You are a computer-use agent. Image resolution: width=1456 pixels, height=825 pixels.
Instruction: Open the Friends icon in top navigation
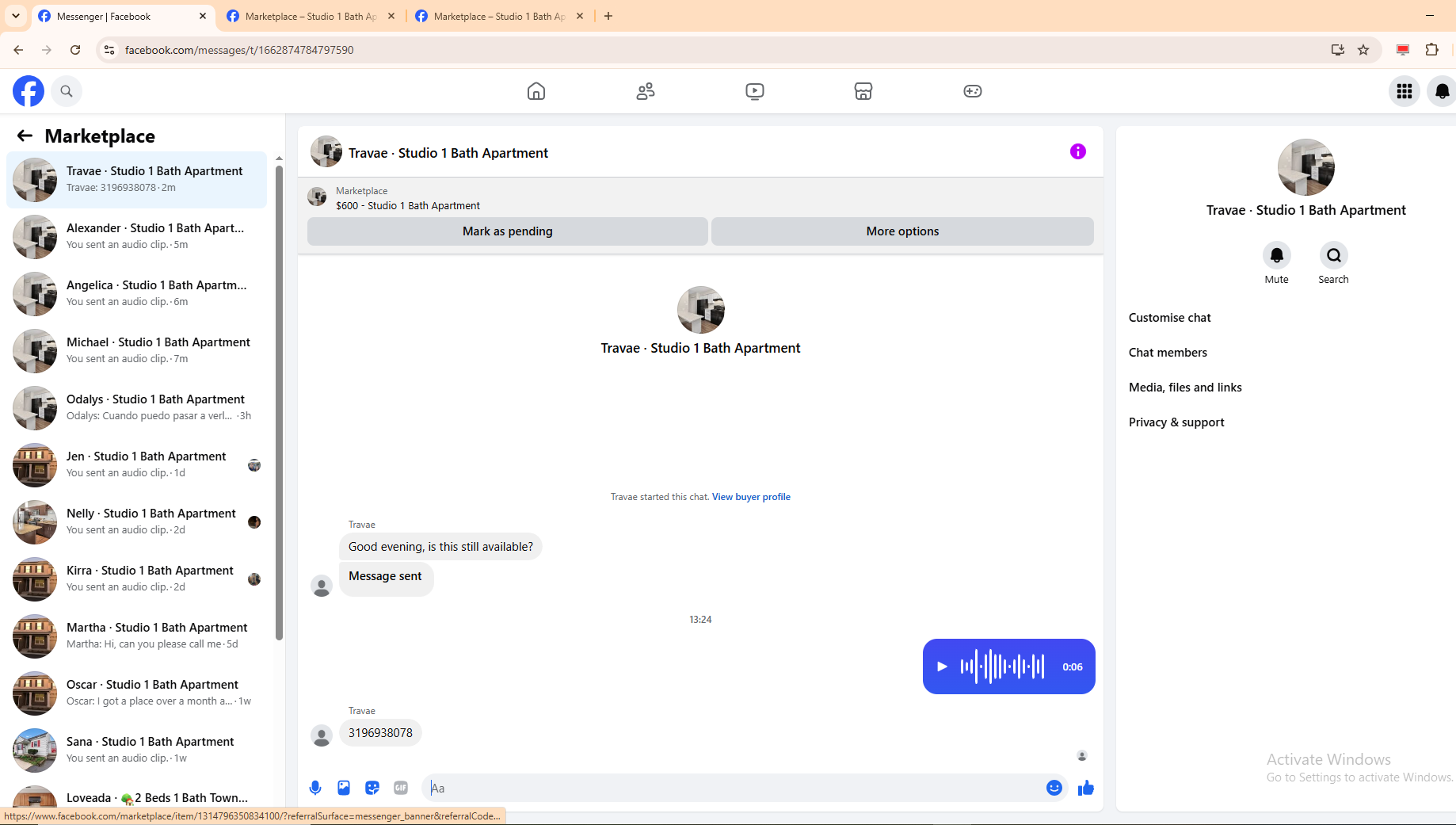point(646,91)
